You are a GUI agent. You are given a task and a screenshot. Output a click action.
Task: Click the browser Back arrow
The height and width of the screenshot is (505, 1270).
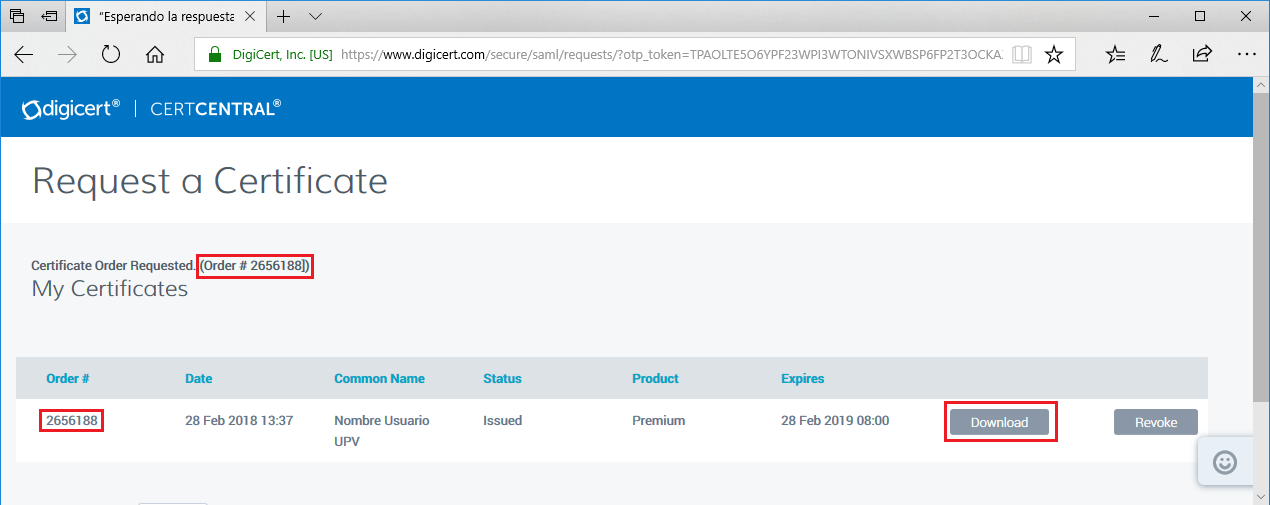point(24,55)
